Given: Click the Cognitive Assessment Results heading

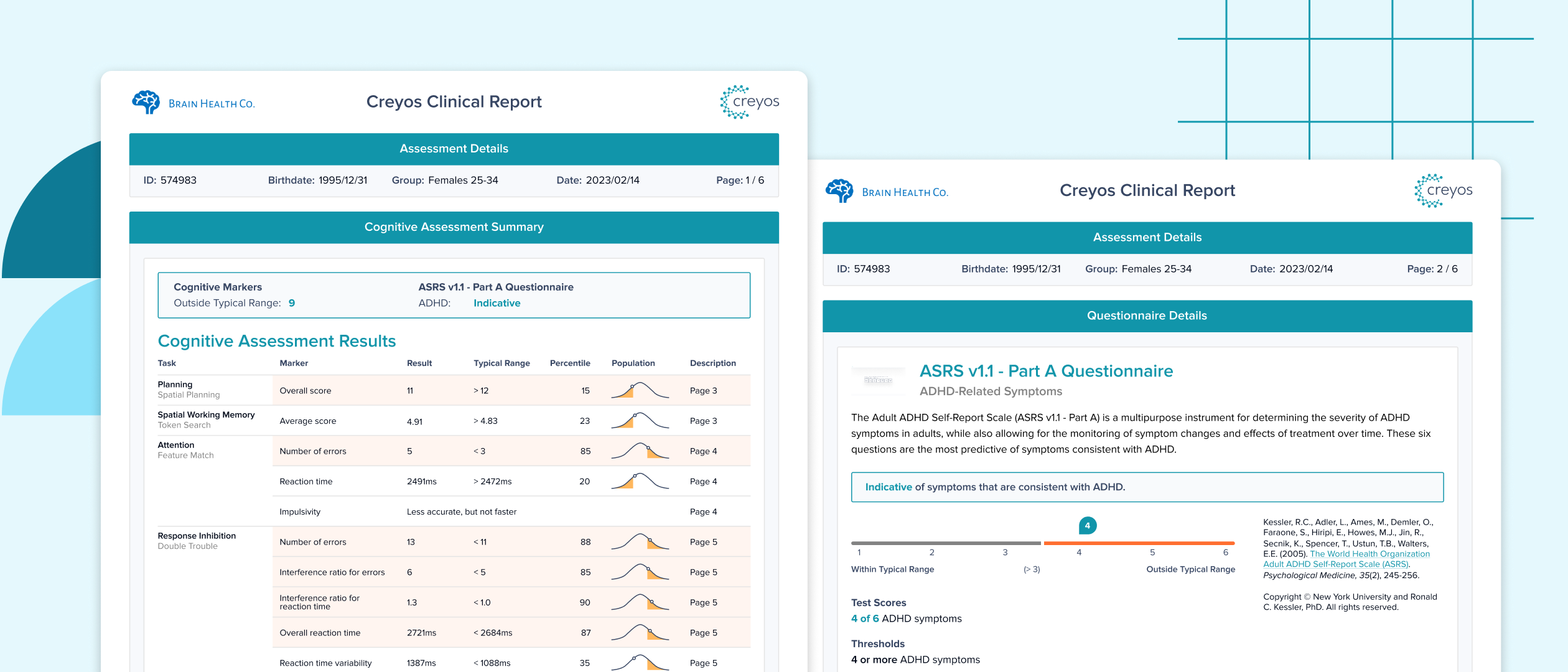Looking at the screenshot, I should (277, 341).
